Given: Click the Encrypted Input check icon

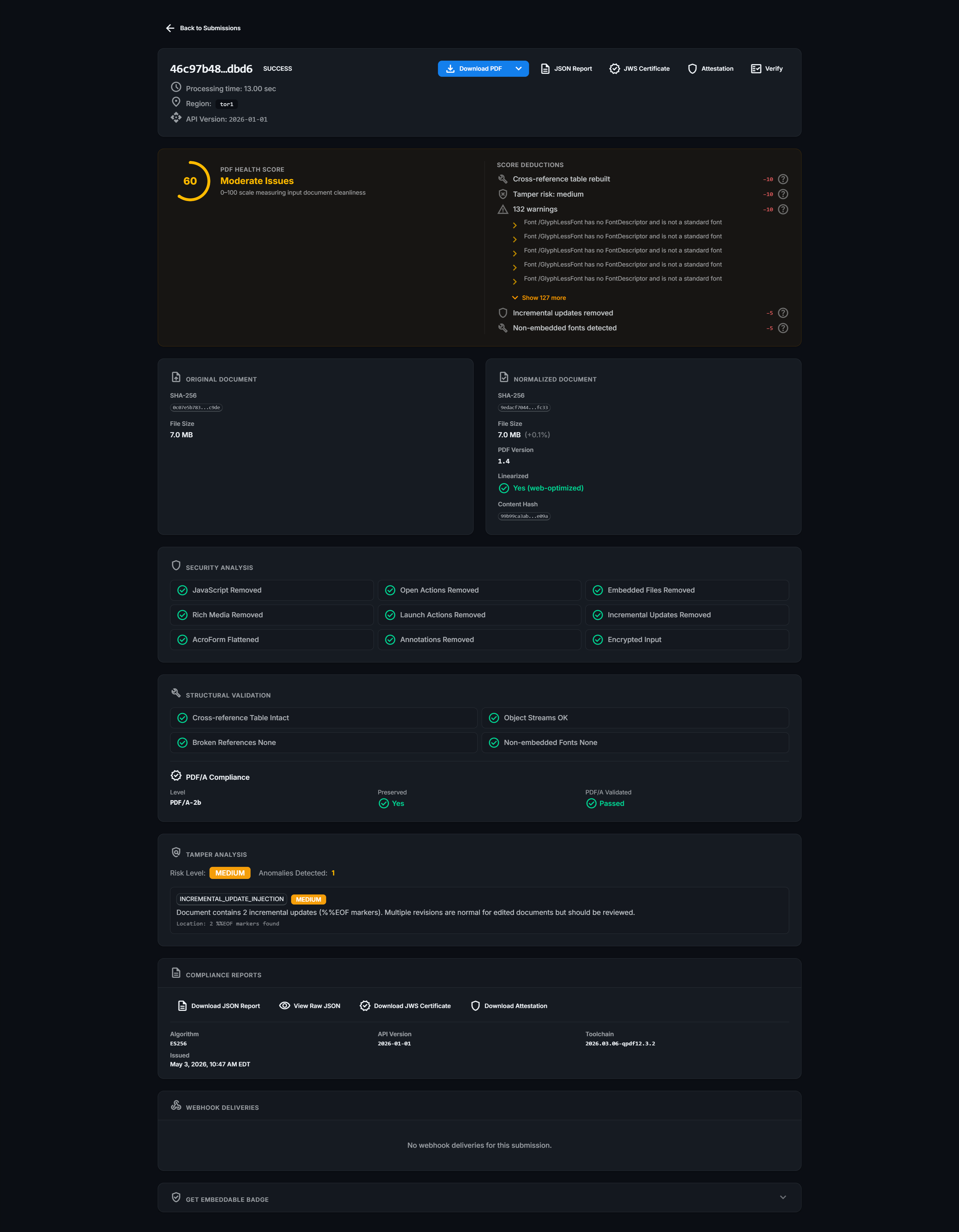Looking at the screenshot, I should pyautogui.click(x=597, y=640).
